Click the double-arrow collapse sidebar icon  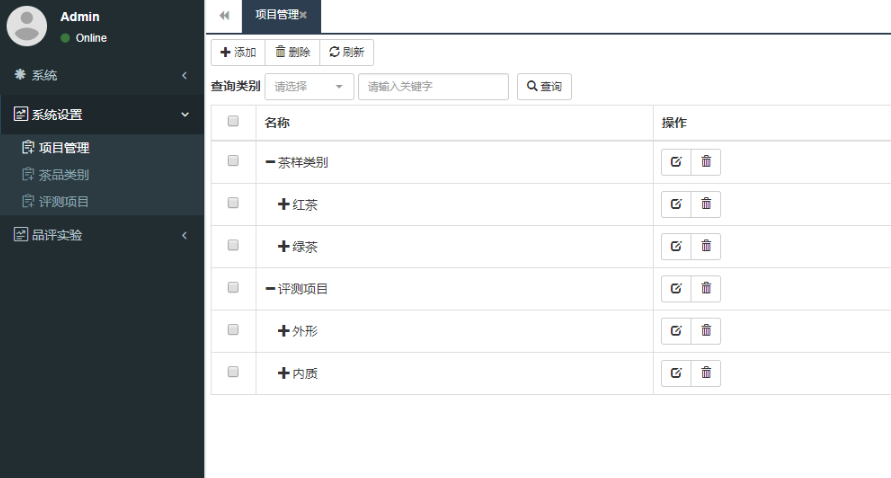click(224, 15)
